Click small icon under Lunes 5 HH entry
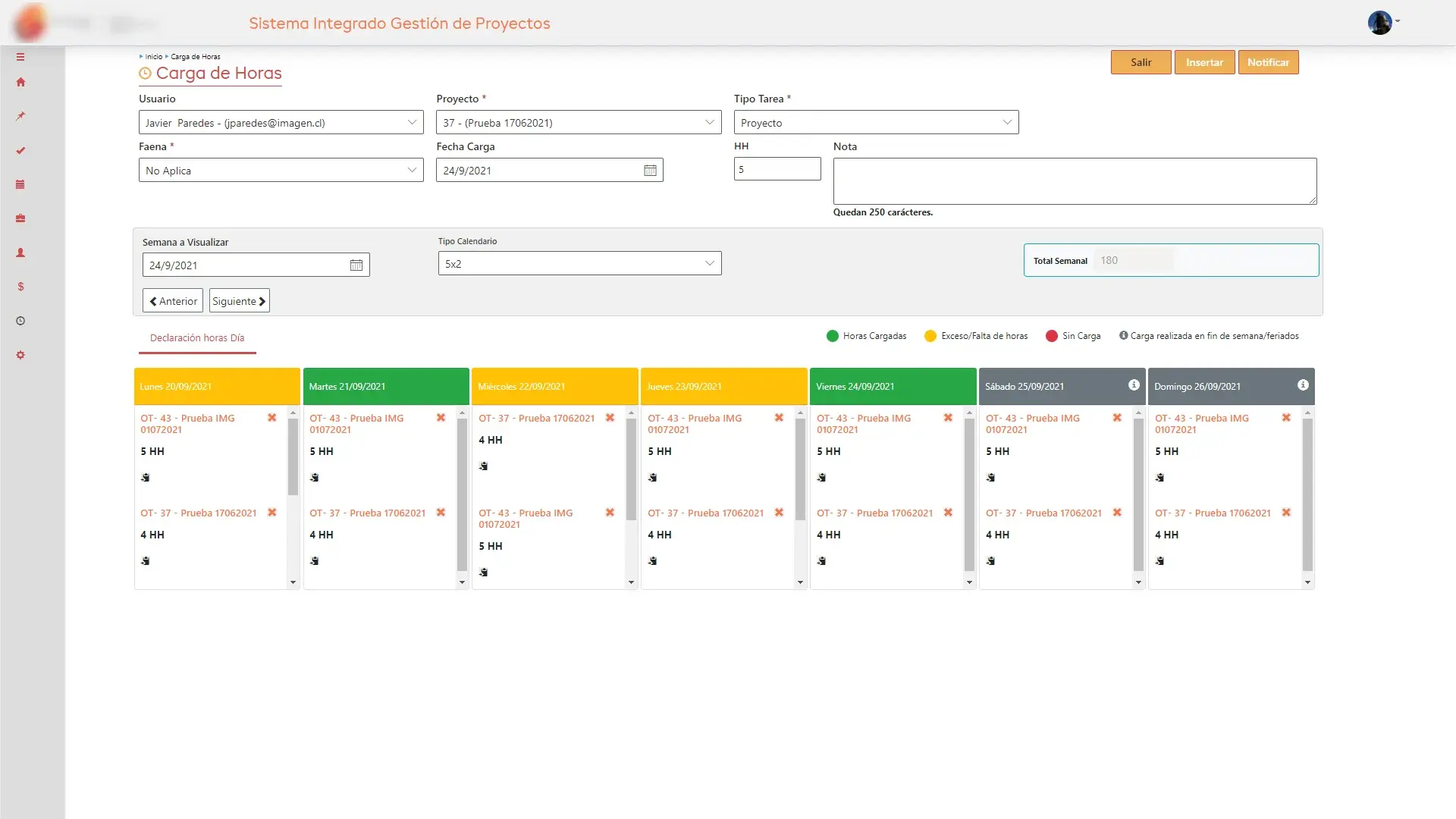Screen dimensions: 1456x819 [146, 478]
